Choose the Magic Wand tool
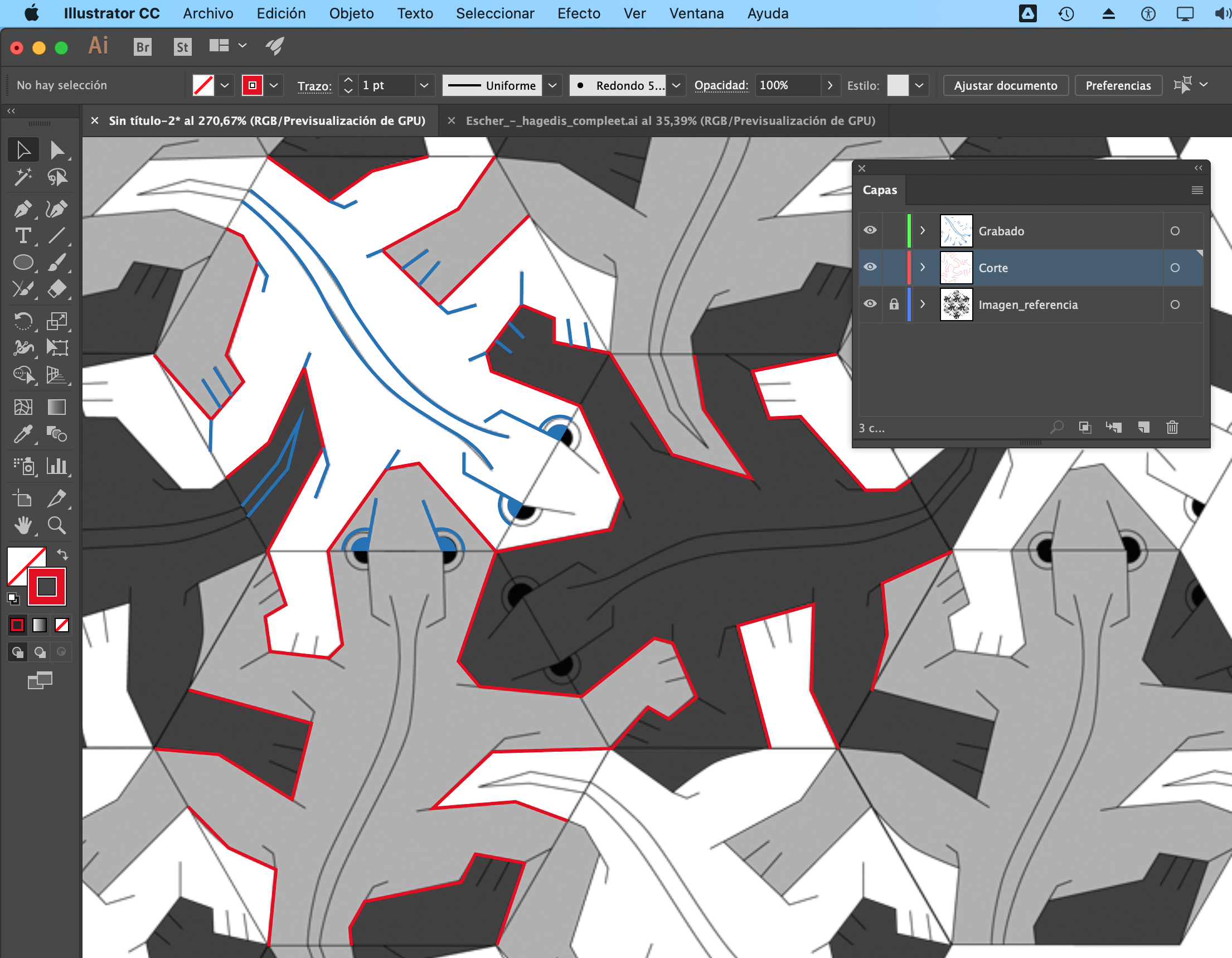The image size is (1232, 958). 23,178
